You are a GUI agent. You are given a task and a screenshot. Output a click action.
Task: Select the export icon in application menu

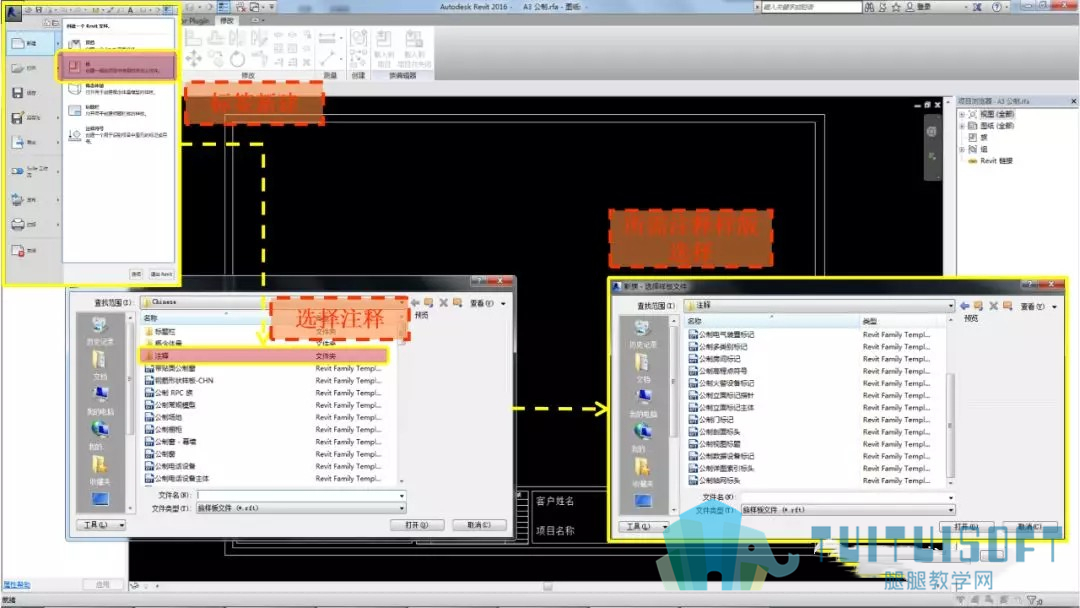coord(18,143)
